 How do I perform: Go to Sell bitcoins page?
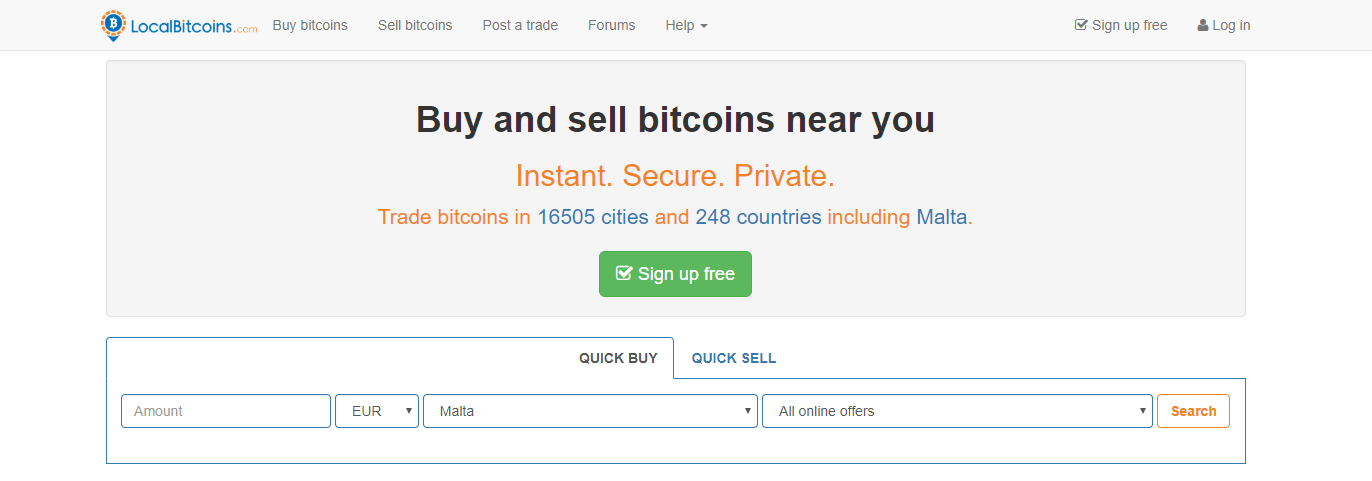pos(415,25)
